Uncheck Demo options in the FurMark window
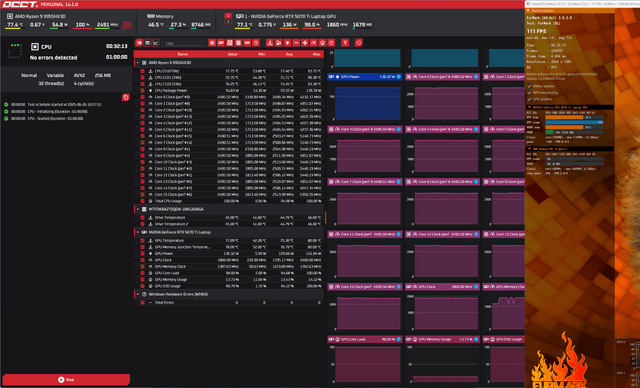The image size is (640, 388). tap(529, 86)
